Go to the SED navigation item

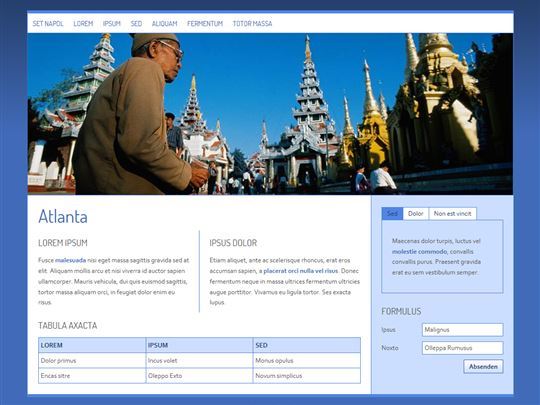pos(136,23)
